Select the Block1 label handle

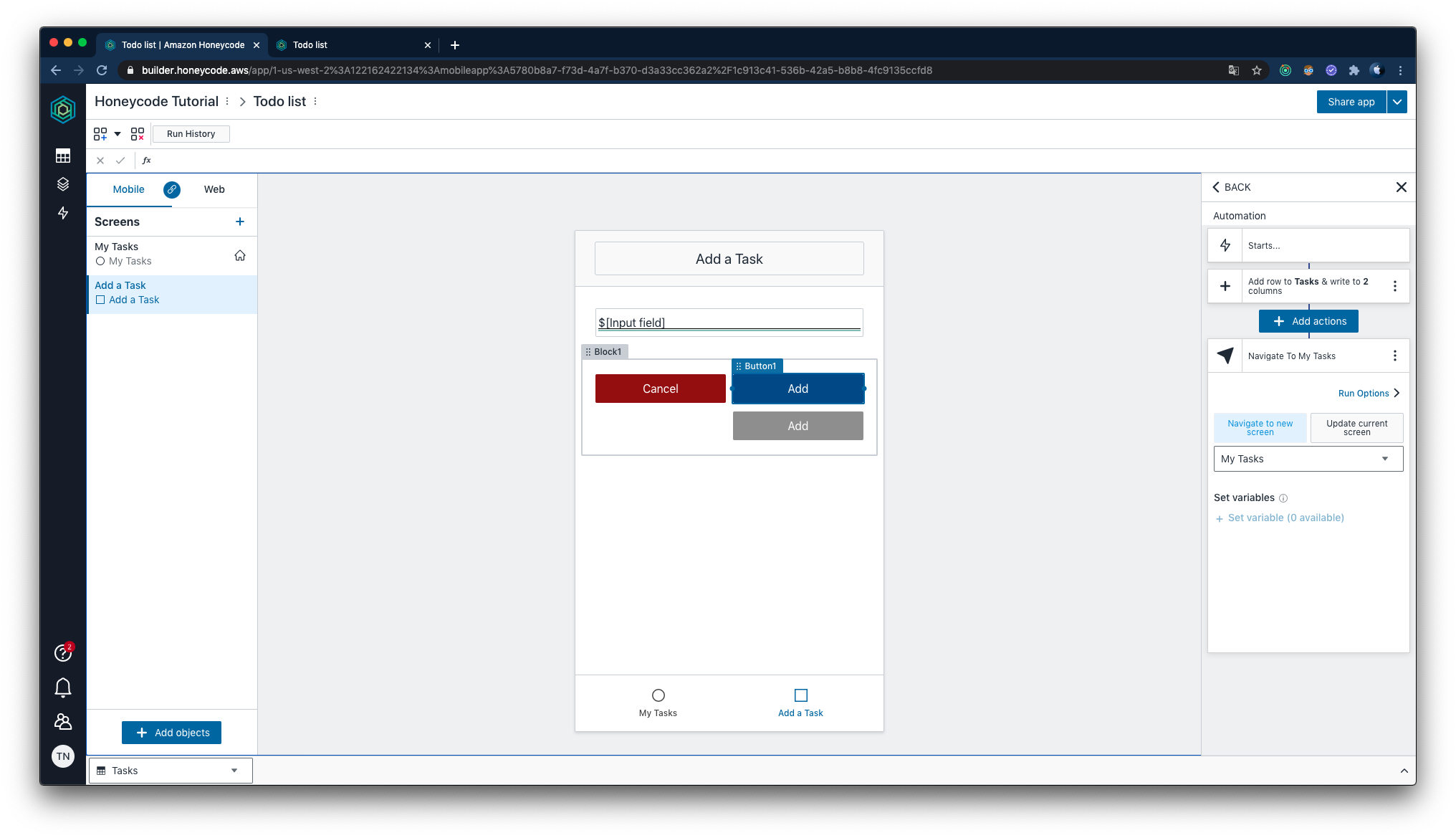(x=604, y=352)
